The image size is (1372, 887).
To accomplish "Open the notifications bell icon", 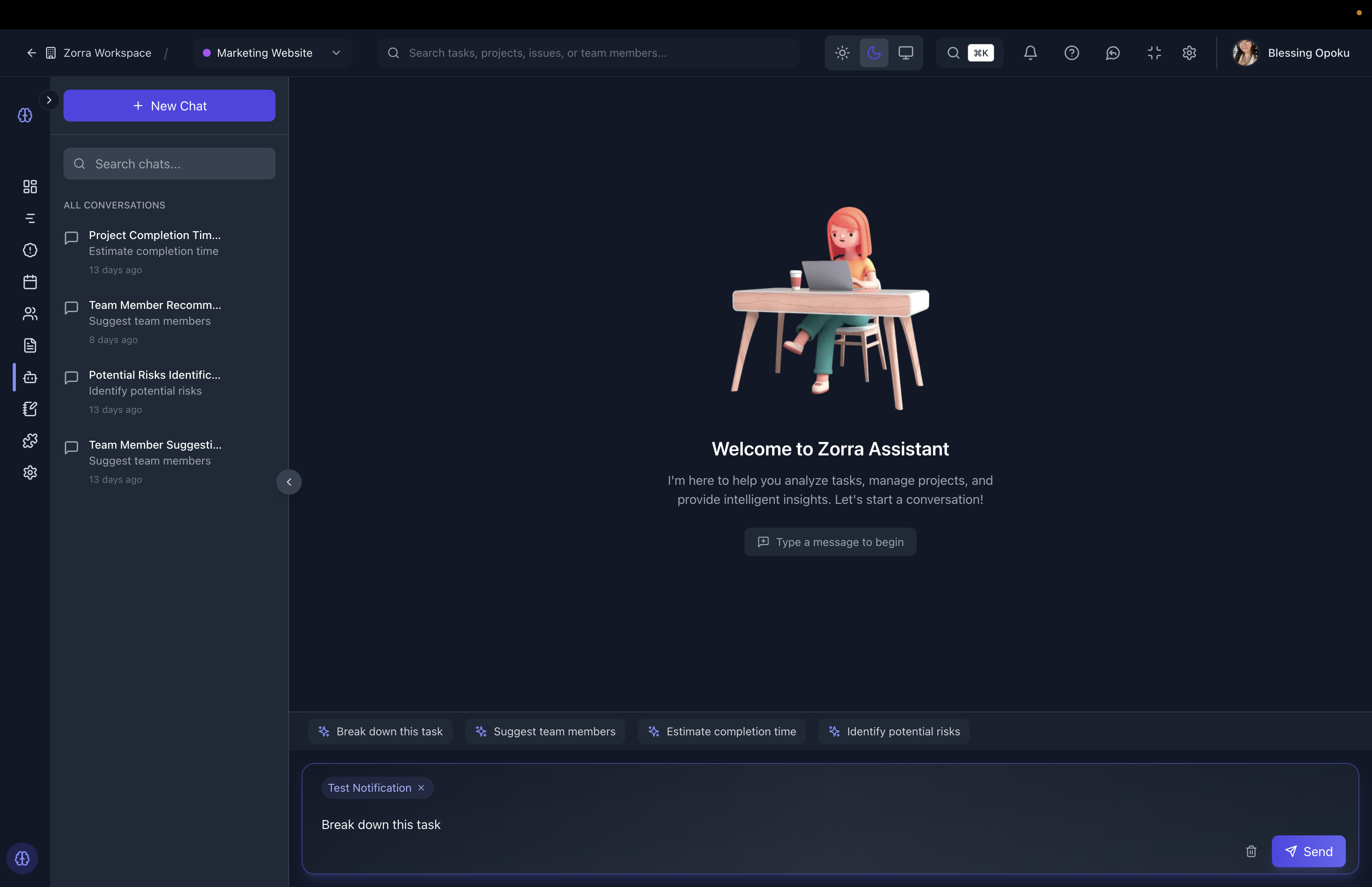I will click(x=1030, y=53).
